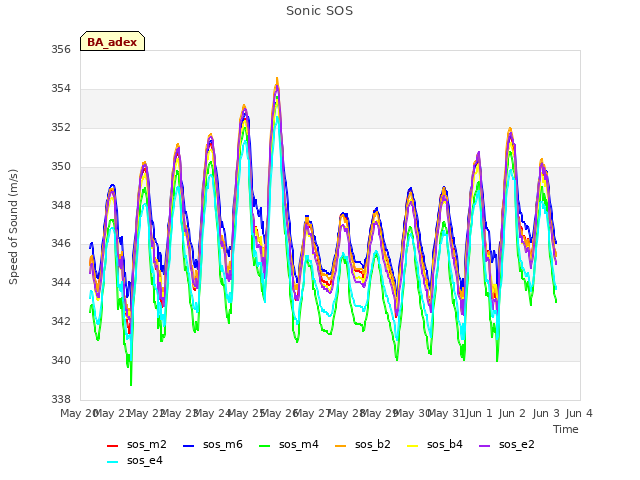
Task: Click the 356 y-axis tick label
Action: (x=61, y=50)
